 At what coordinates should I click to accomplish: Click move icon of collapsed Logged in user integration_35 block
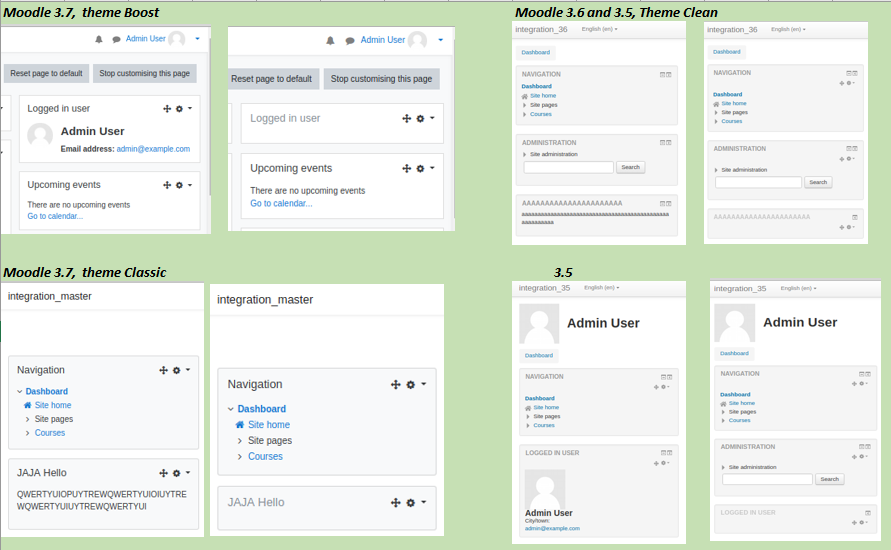point(853,522)
